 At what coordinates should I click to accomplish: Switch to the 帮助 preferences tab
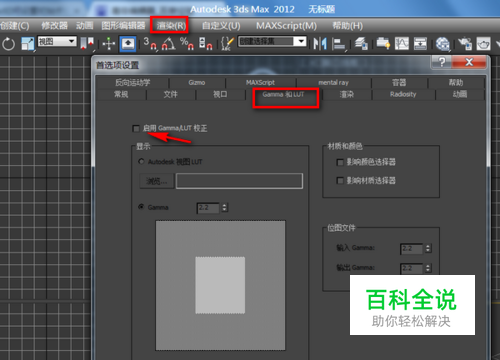point(456,82)
